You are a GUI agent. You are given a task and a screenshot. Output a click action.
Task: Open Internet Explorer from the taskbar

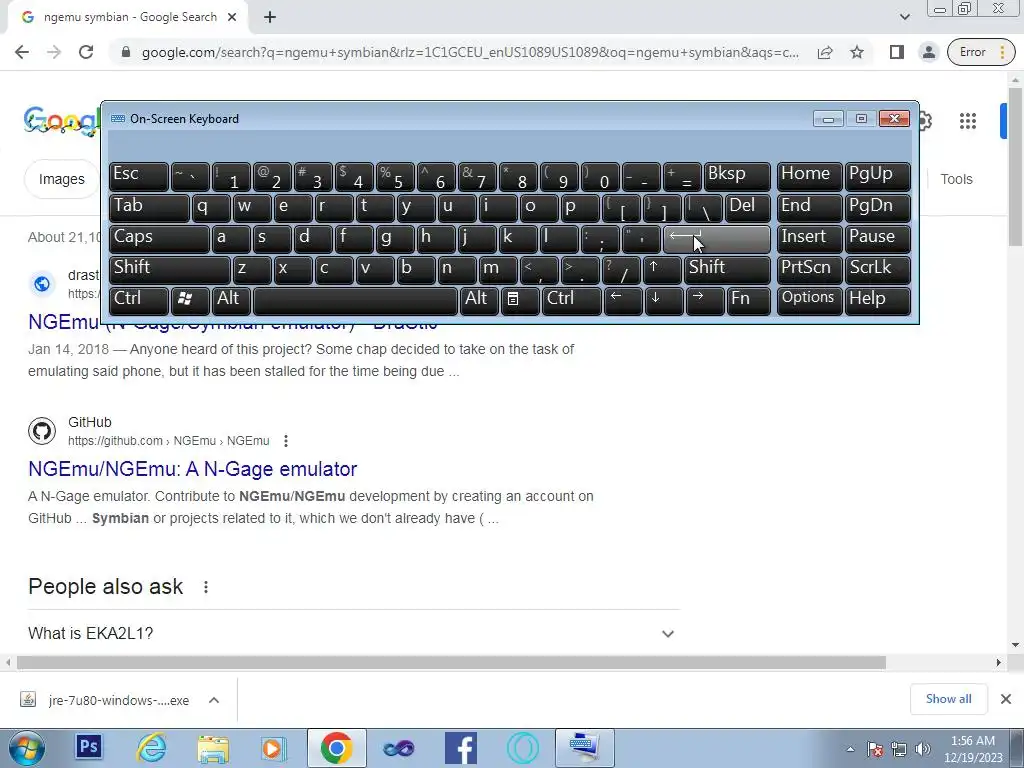click(x=152, y=748)
